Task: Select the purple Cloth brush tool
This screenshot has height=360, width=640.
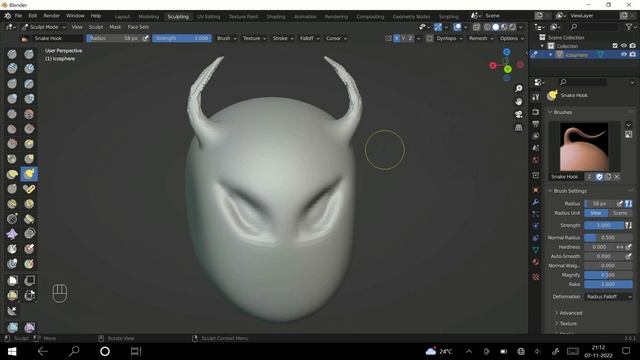Action: [x=12, y=234]
